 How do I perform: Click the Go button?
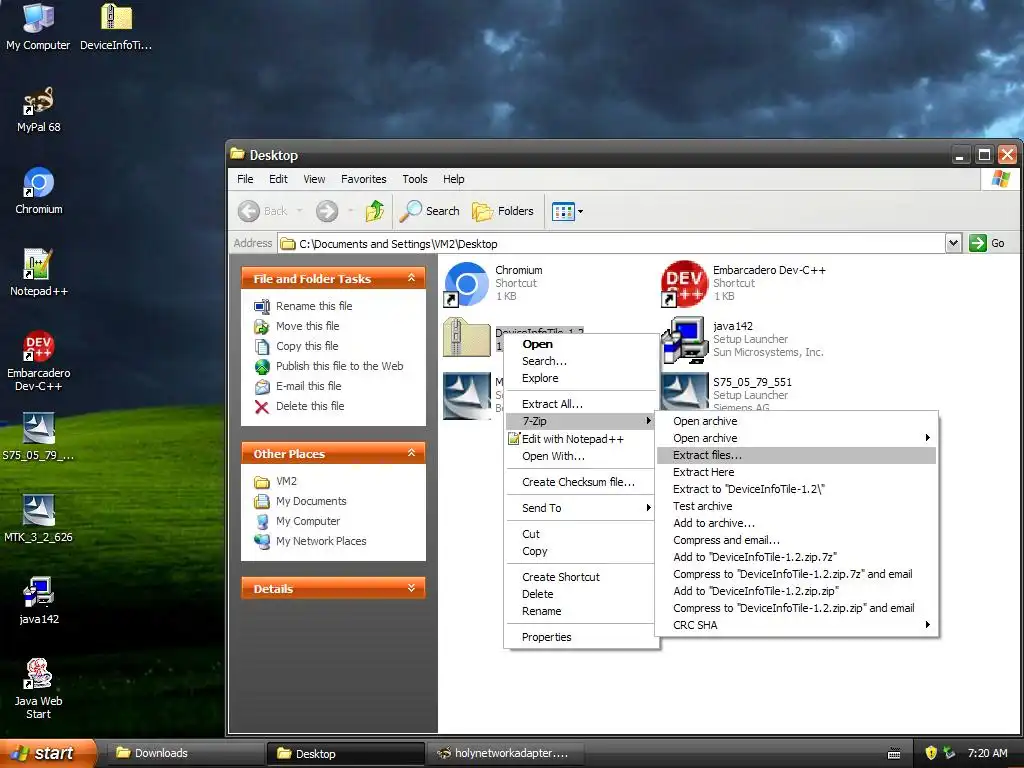(987, 243)
